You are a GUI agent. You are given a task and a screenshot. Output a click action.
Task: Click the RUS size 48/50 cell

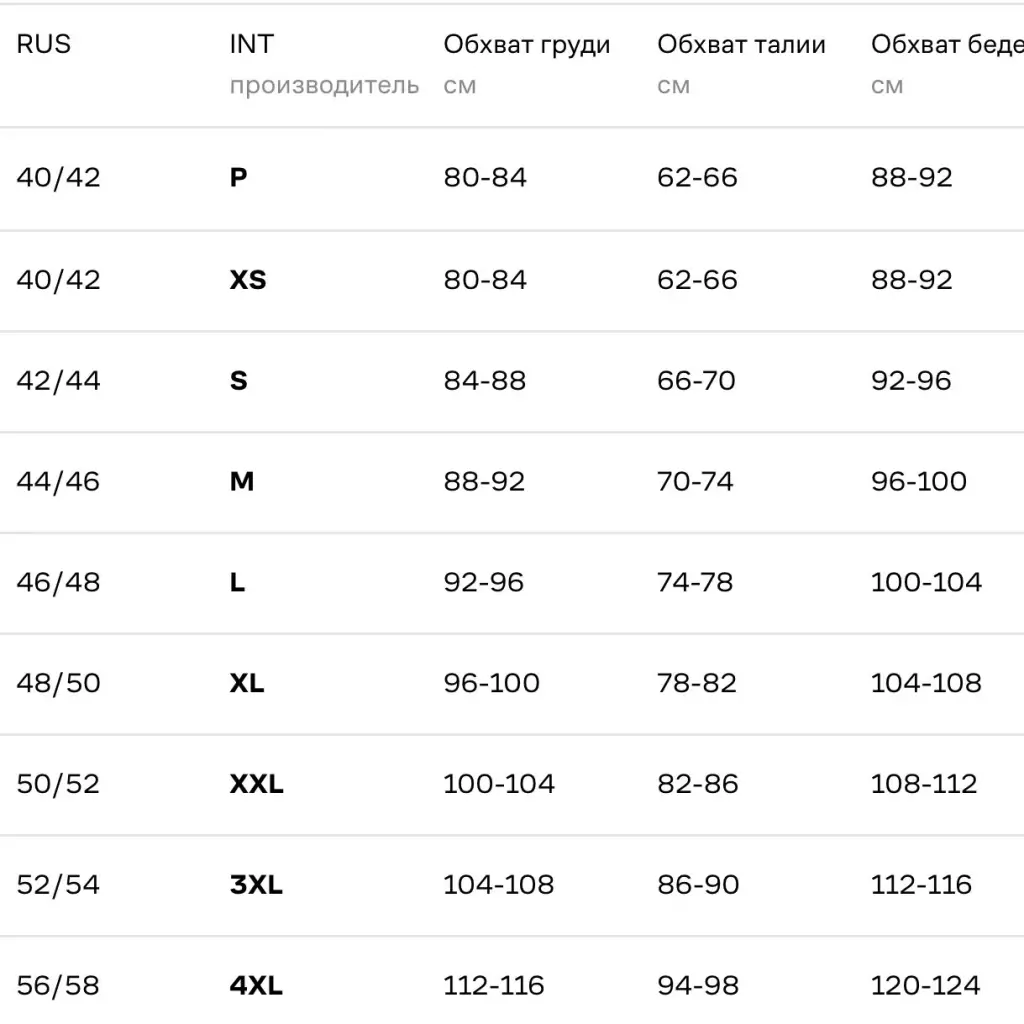coord(58,684)
